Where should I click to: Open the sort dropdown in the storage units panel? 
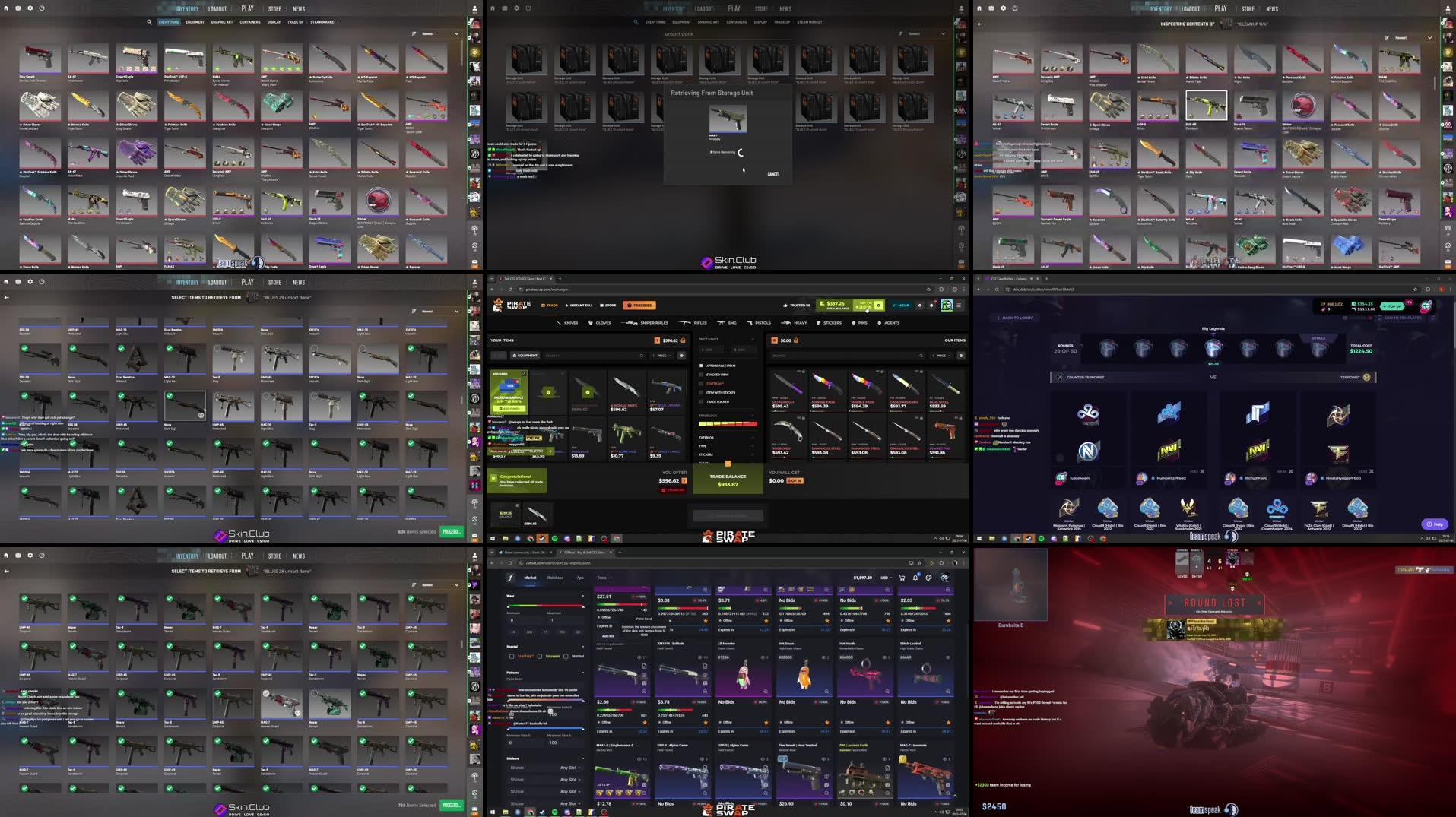tap(925, 33)
